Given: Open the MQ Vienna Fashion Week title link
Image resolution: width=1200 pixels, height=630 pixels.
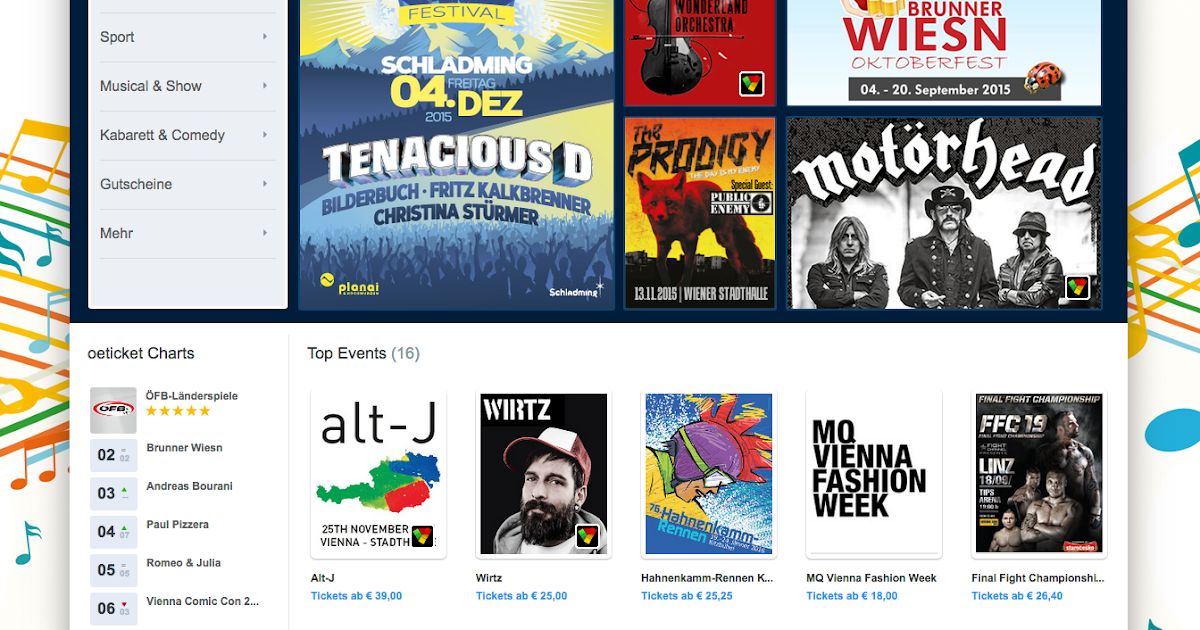Looking at the screenshot, I should pyautogui.click(x=871, y=578).
